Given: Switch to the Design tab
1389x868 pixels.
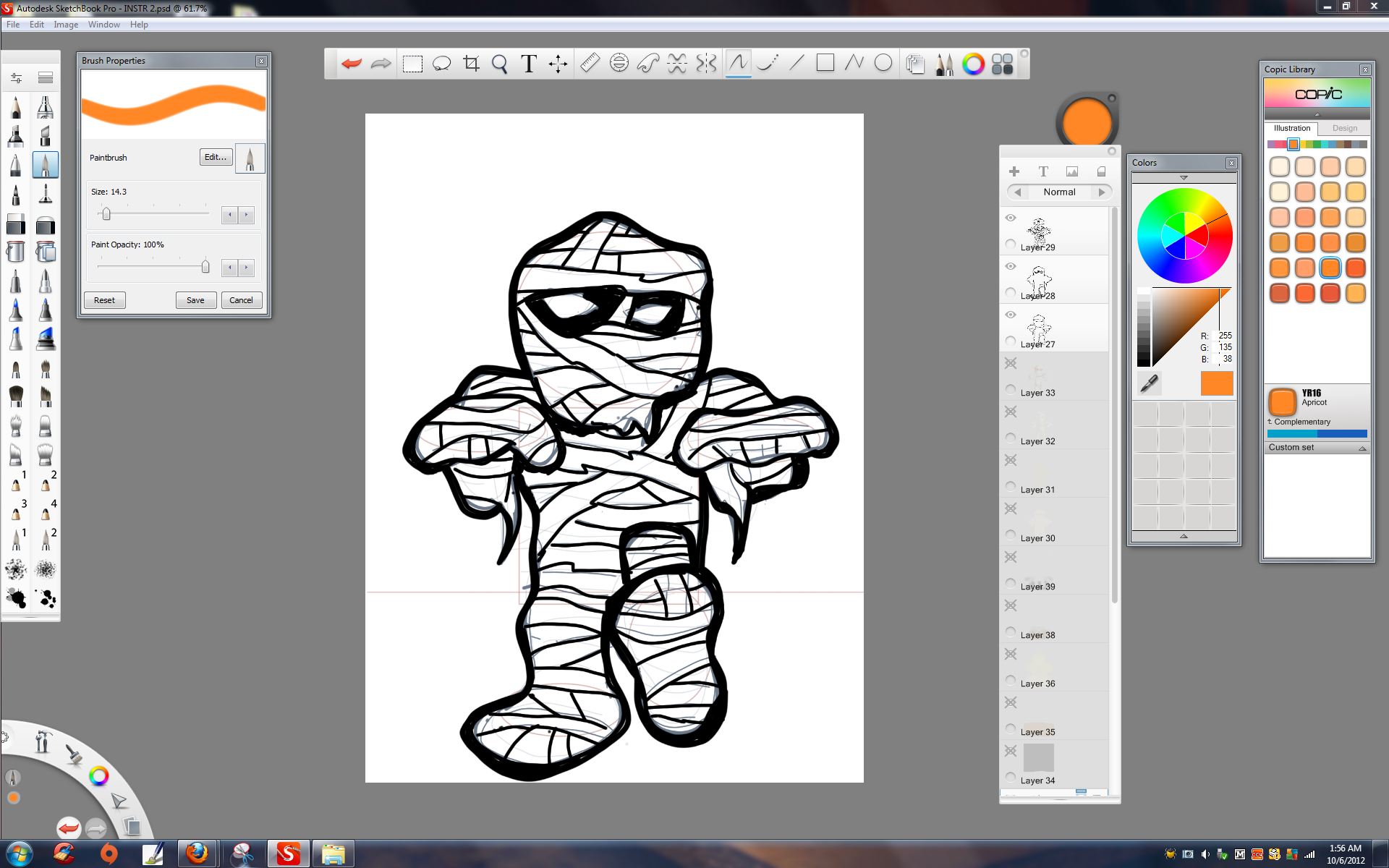Looking at the screenshot, I should pos(1345,128).
